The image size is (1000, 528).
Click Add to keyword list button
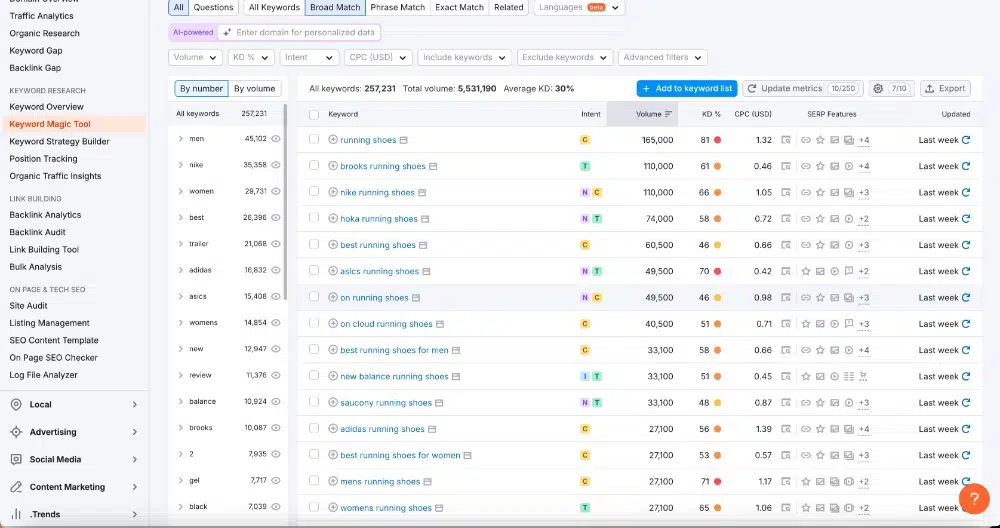point(687,89)
